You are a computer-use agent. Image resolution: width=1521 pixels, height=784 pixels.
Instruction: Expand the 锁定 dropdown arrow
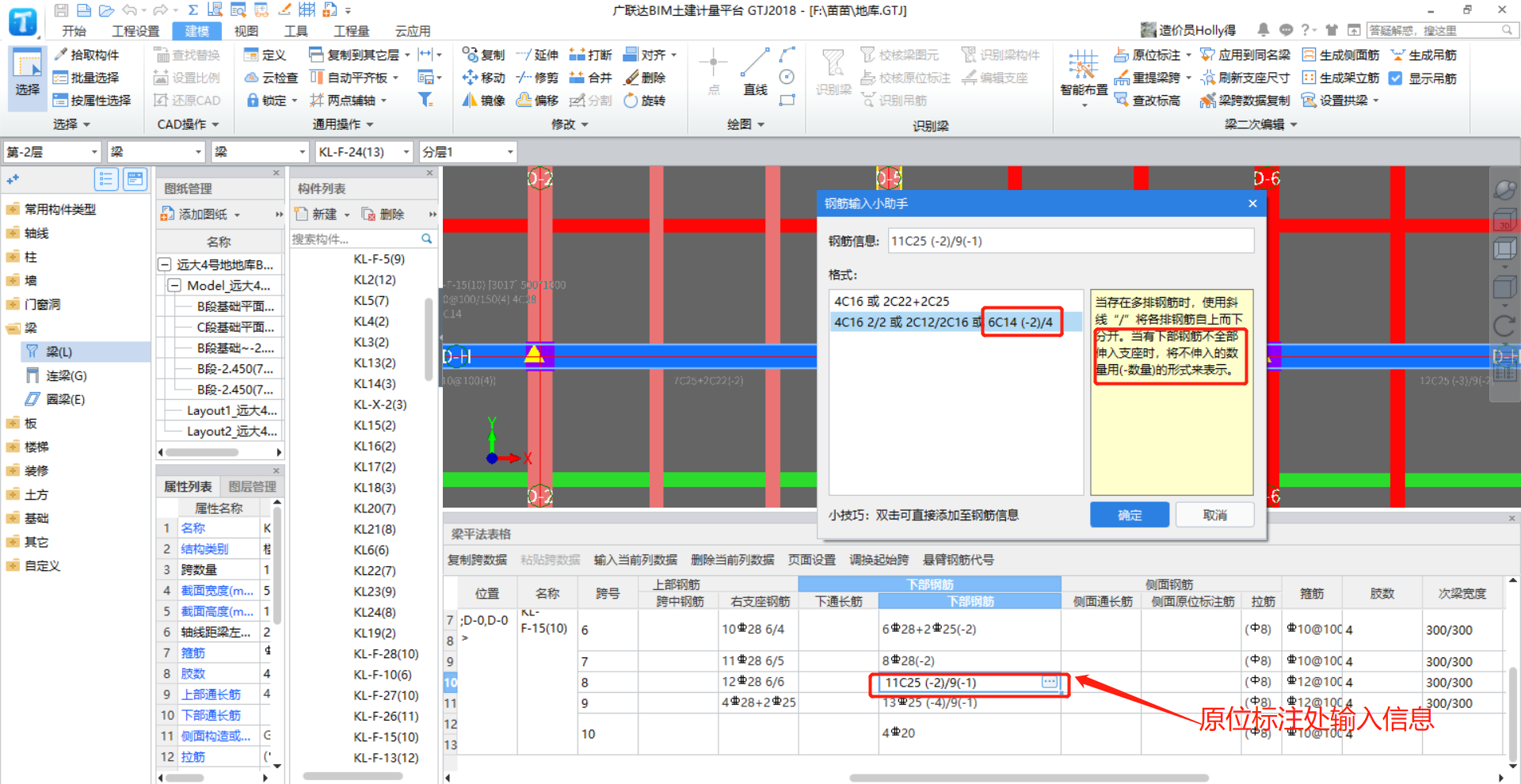point(294,101)
